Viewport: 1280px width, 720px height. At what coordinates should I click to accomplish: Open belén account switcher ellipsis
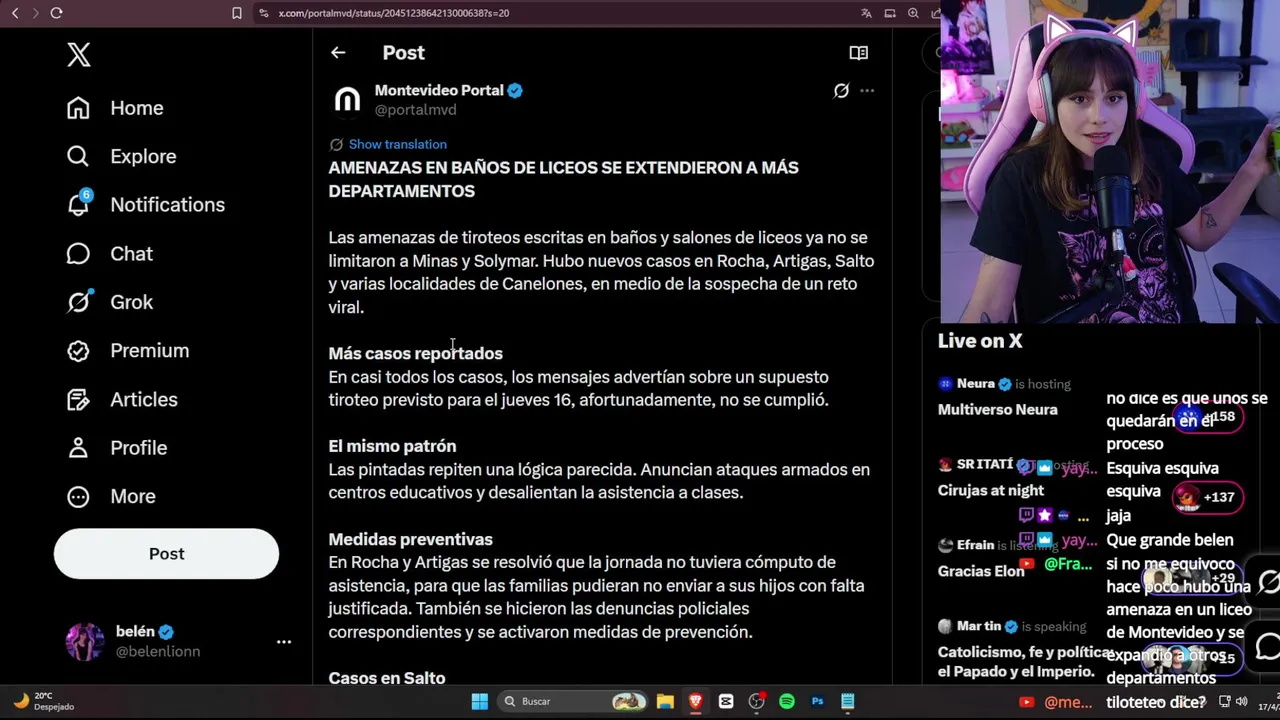[284, 642]
